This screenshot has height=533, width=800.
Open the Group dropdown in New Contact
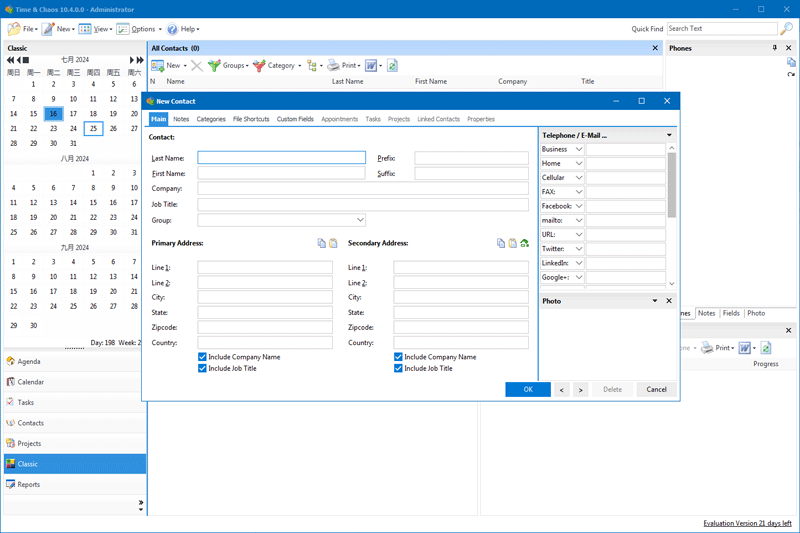(360, 220)
